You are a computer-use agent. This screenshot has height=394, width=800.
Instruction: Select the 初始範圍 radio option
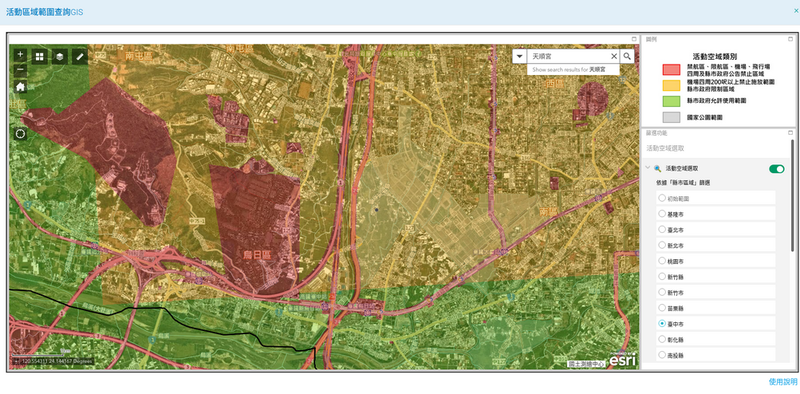(662, 198)
